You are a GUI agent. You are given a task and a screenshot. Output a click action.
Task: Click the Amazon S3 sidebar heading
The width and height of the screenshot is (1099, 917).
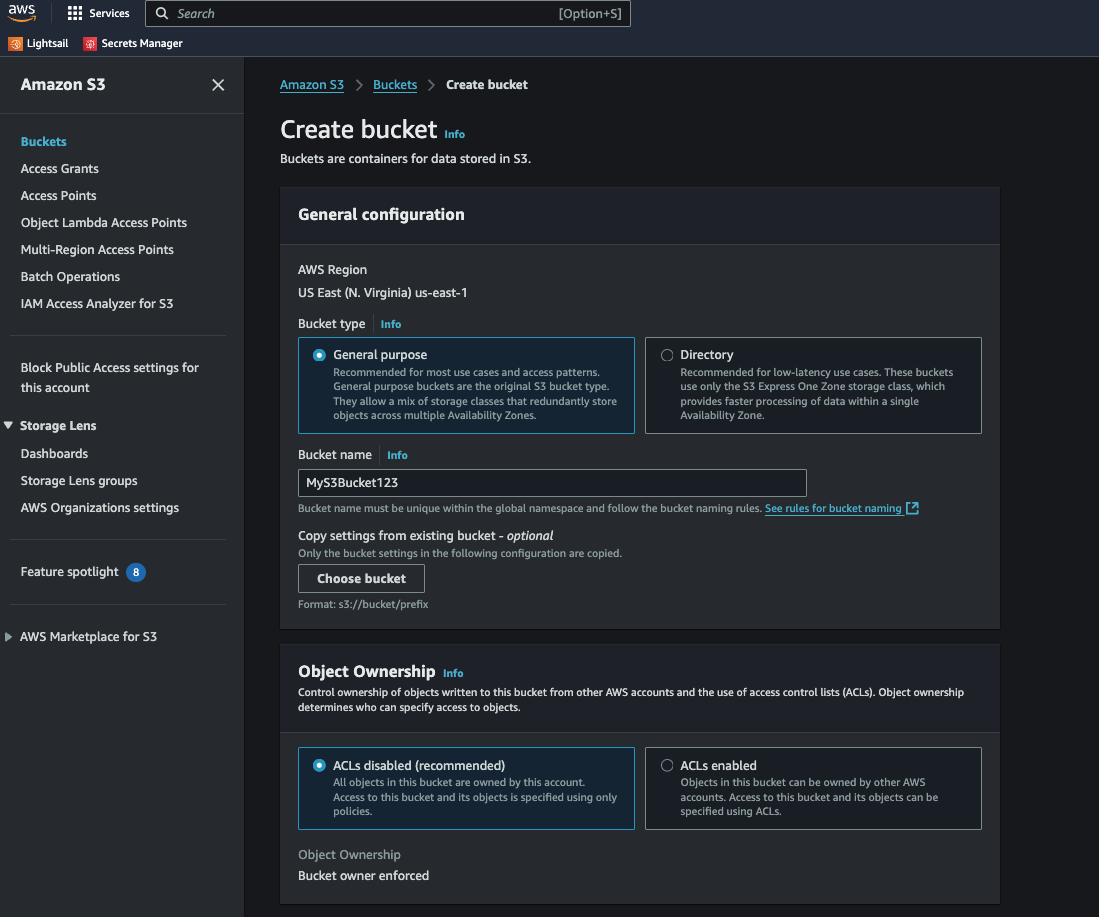63,85
